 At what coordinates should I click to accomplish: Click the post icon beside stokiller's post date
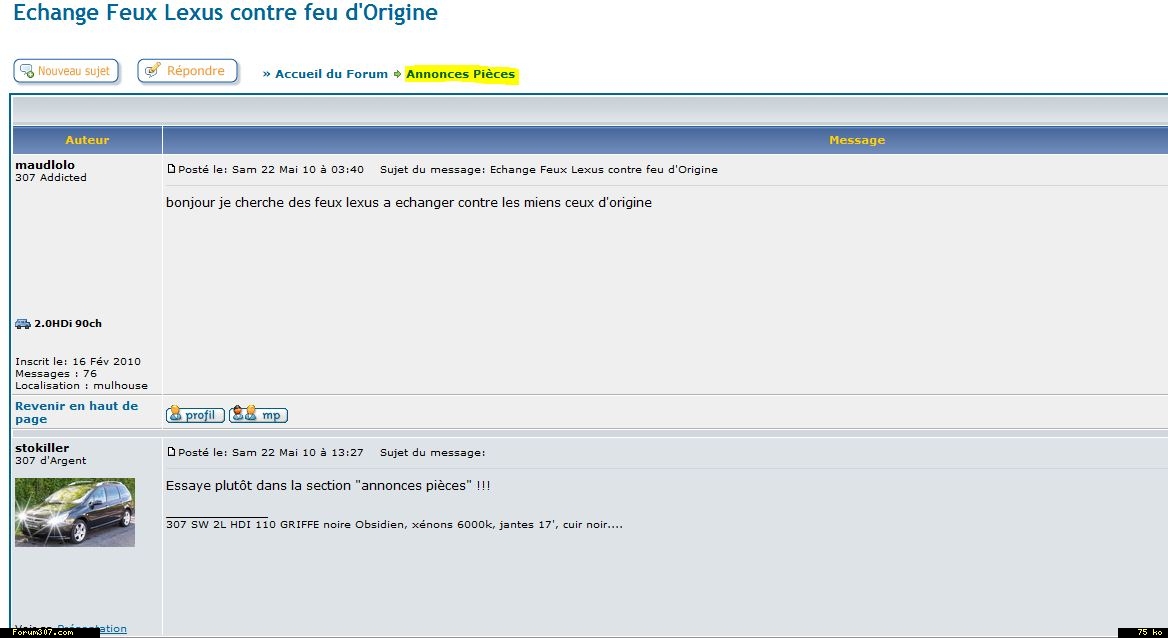(x=171, y=453)
